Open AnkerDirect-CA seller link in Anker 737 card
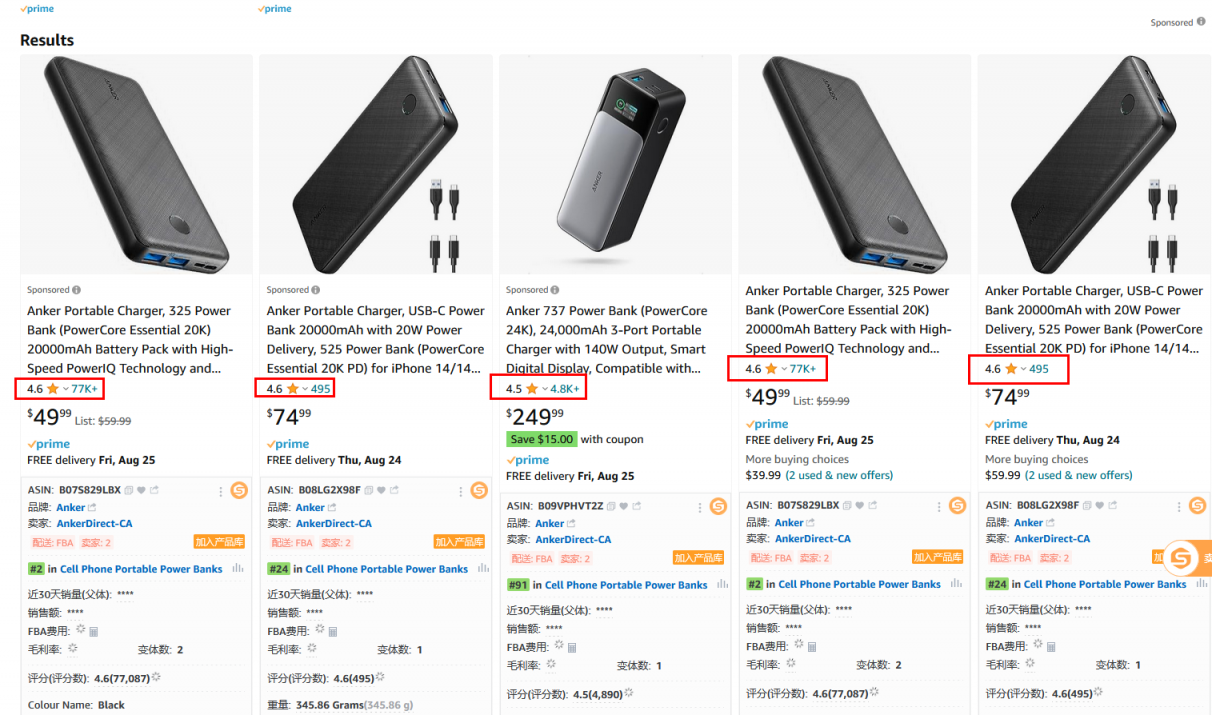The width and height of the screenshot is (1212, 715). click(573, 539)
